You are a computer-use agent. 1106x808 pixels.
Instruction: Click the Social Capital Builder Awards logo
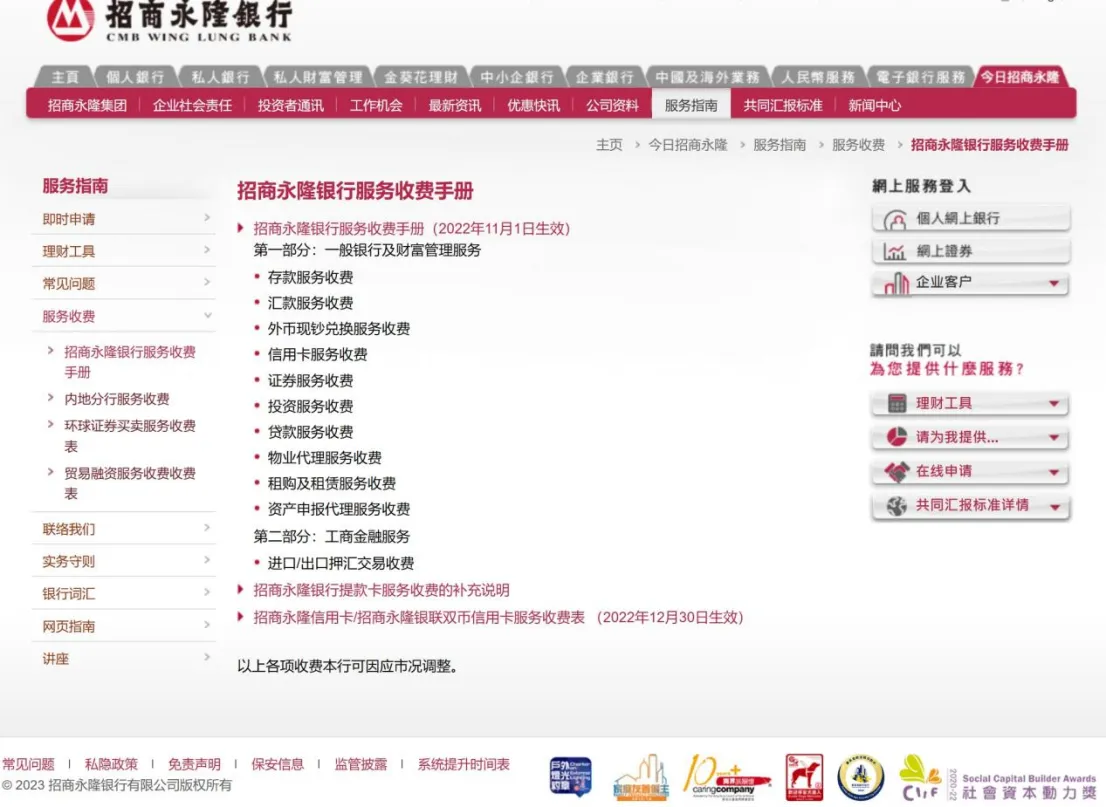(x=997, y=778)
